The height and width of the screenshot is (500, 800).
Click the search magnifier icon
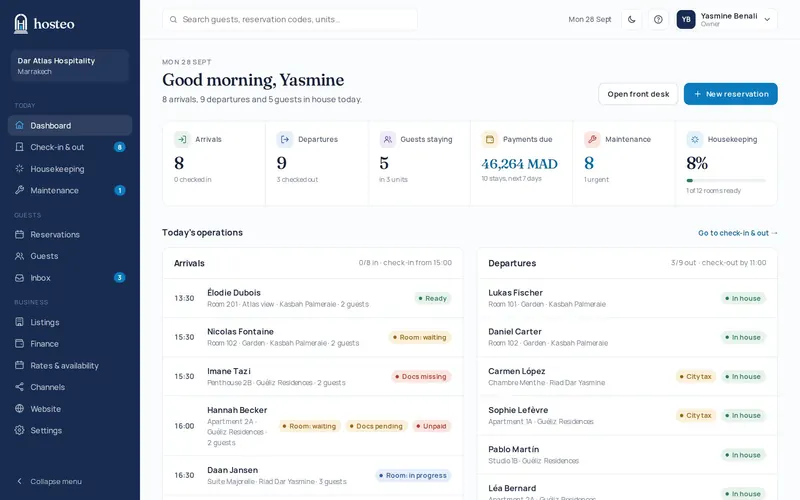click(173, 19)
